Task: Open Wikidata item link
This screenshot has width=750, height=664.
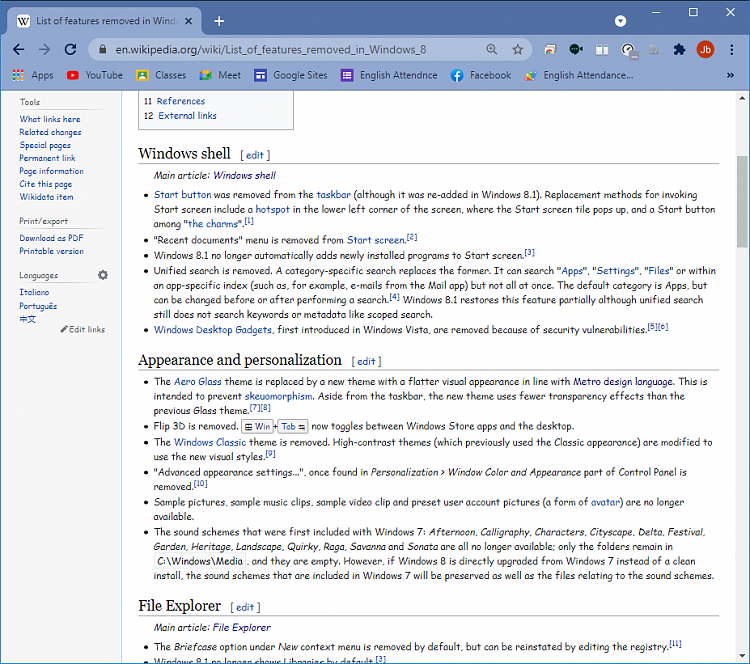Action: pyautogui.click(x=46, y=197)
